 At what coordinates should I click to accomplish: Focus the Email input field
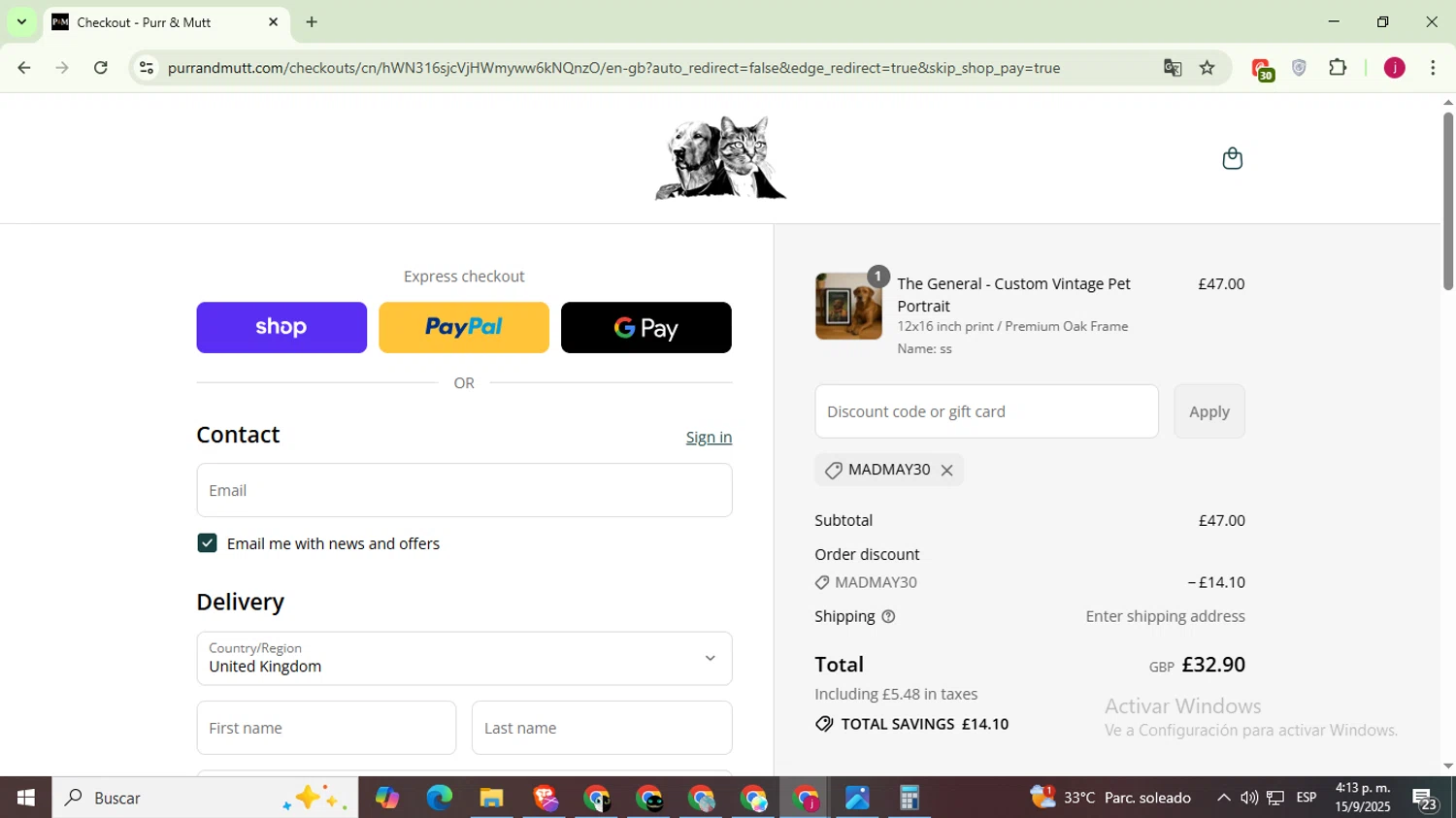[x=464, y=490]
